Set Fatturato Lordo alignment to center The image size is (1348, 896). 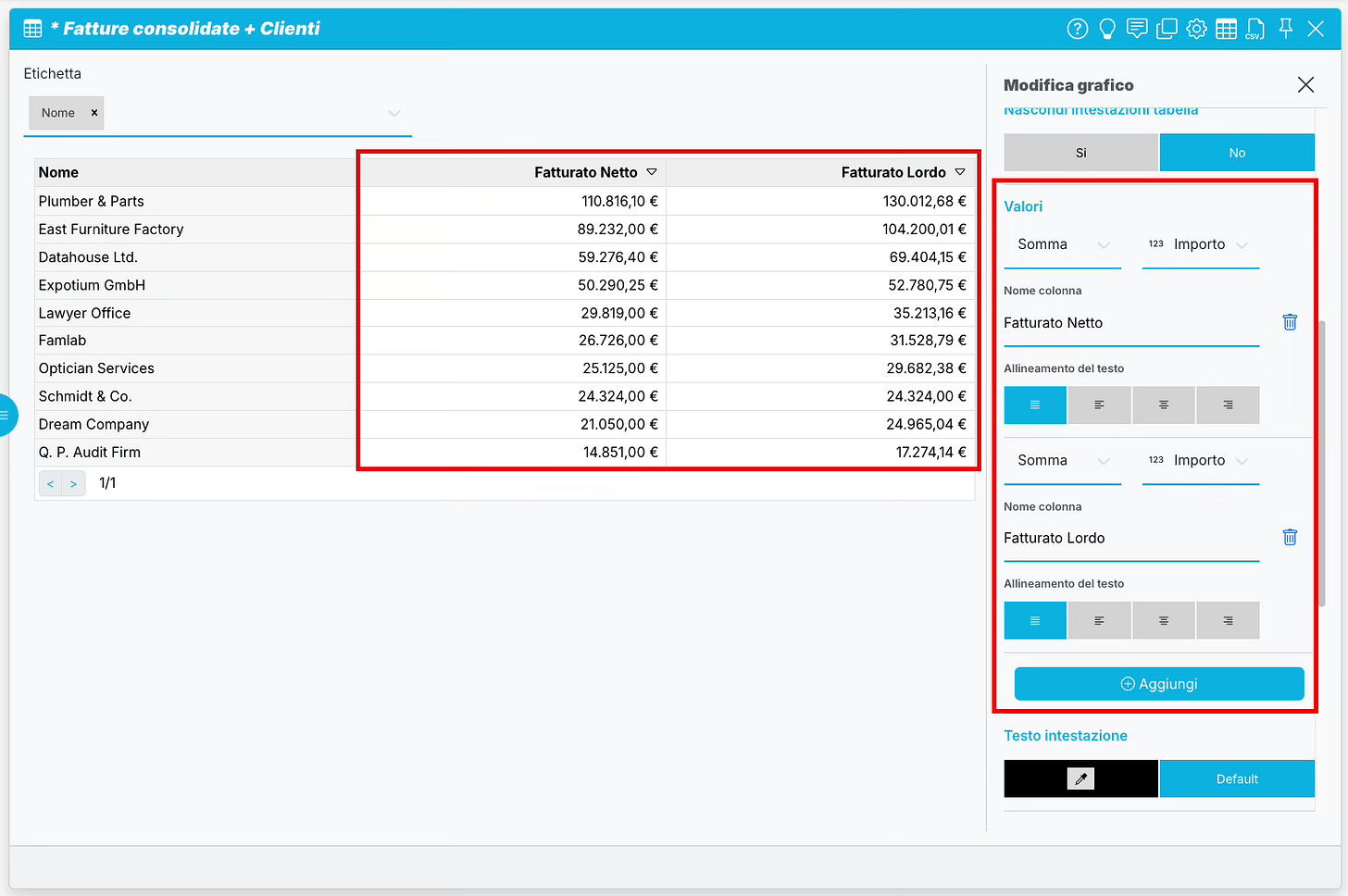click(1164, 620)
